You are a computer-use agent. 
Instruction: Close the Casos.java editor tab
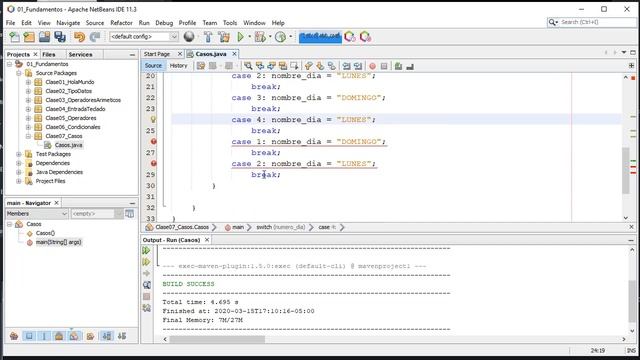click(x=234, y=54)
